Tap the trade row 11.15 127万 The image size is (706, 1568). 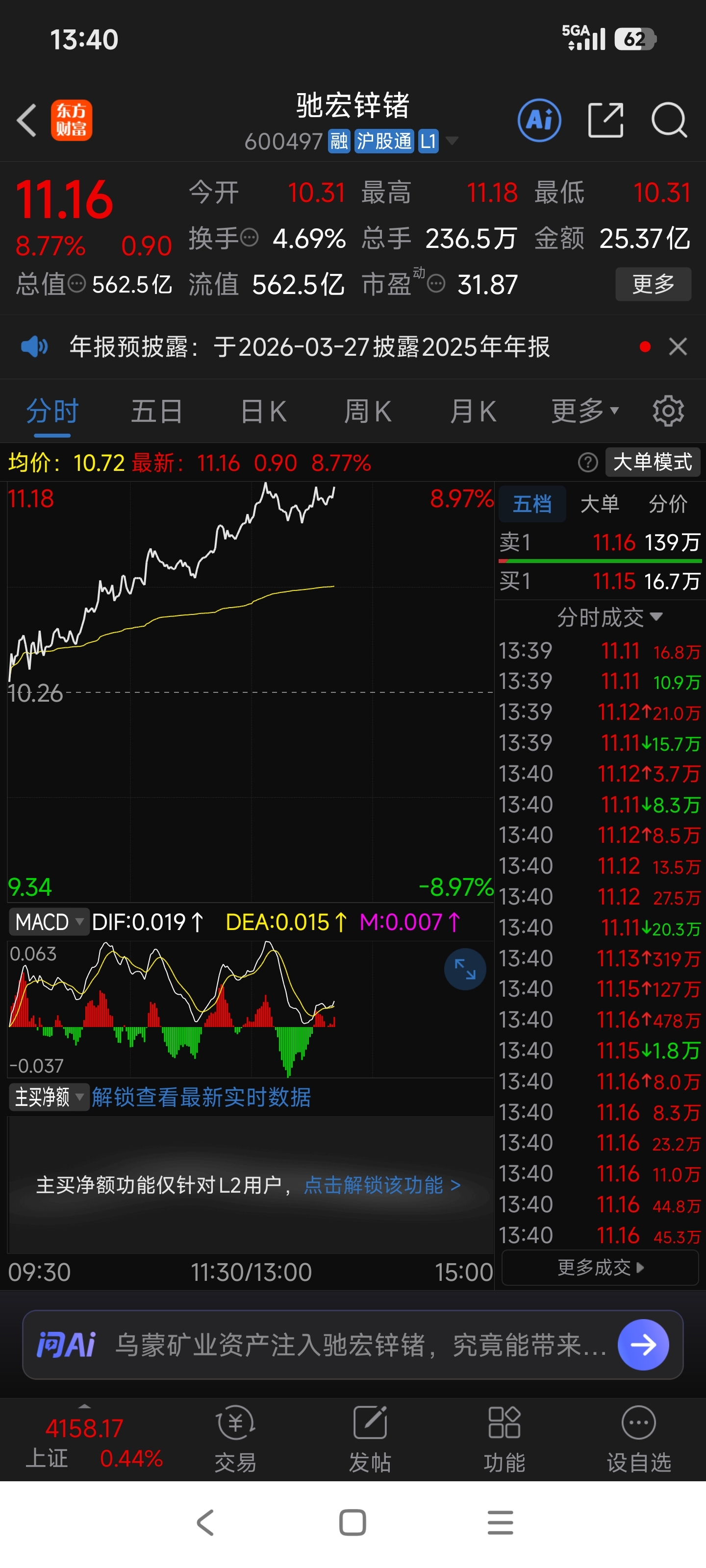tap(600, 989)
